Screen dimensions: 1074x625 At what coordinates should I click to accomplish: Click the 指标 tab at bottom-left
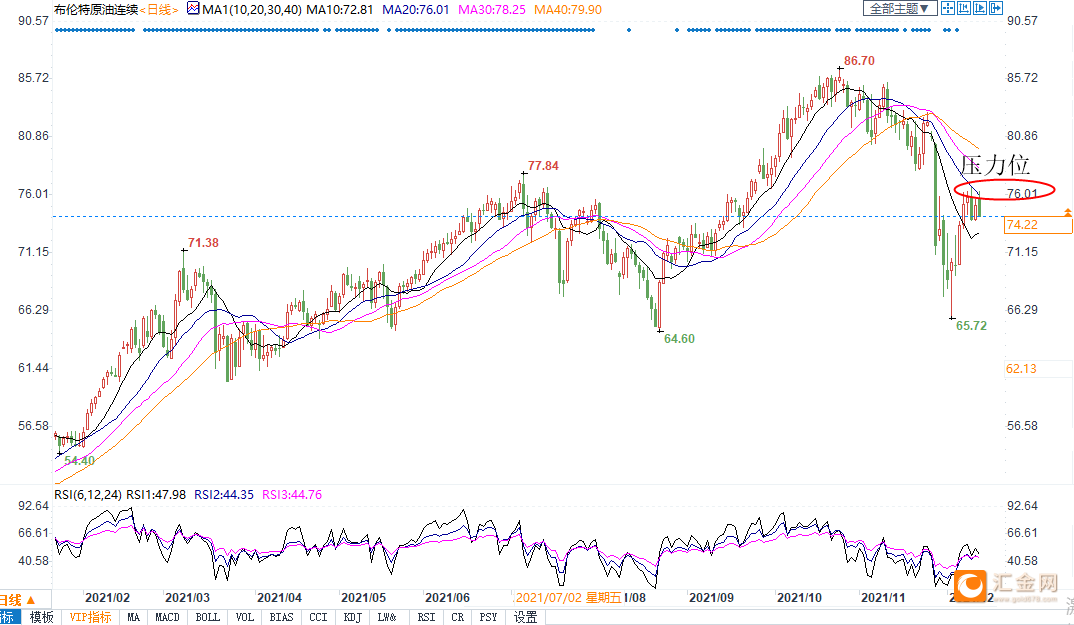coord(8,617)
